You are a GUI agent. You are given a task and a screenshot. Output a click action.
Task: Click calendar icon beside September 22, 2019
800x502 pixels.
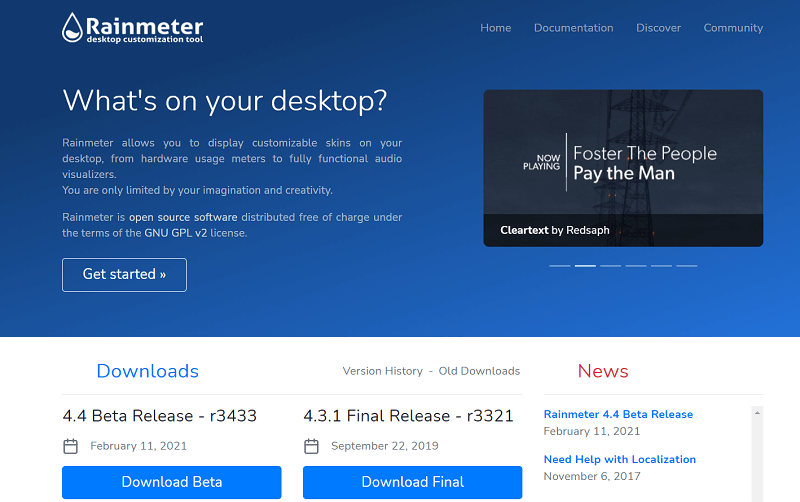point(311,446)
